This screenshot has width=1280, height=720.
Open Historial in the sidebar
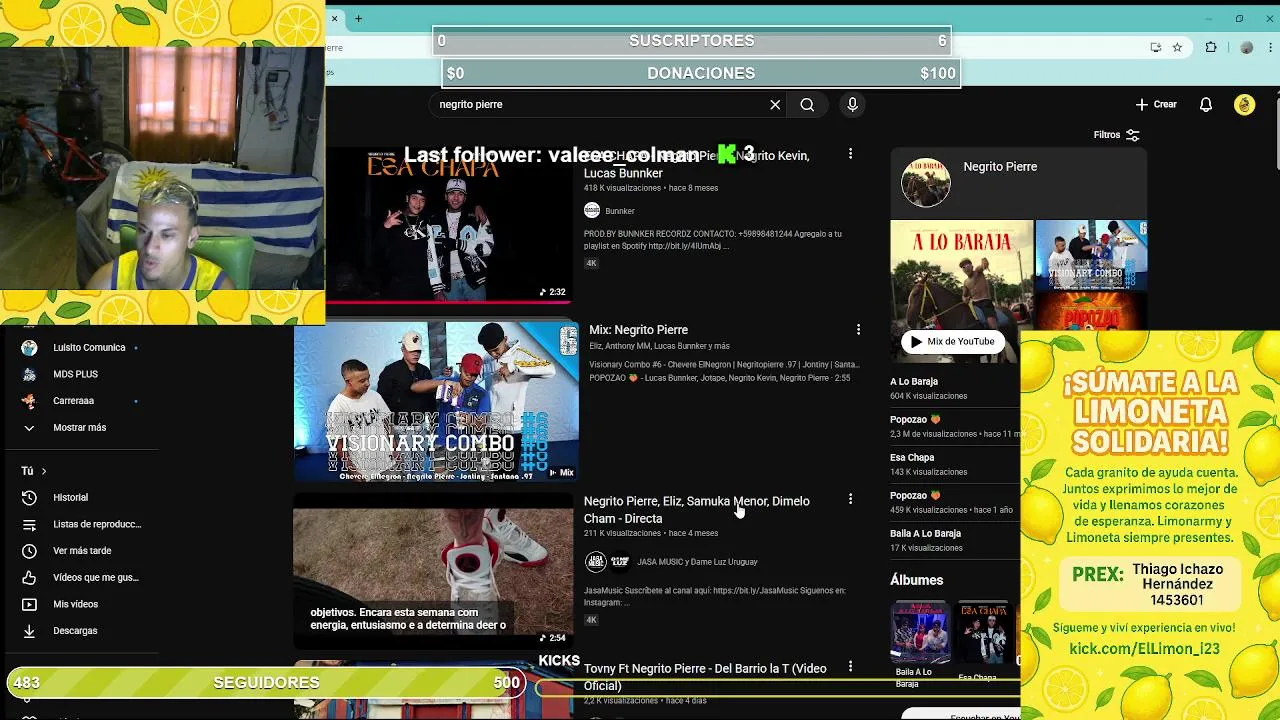(x=70, y=498)
